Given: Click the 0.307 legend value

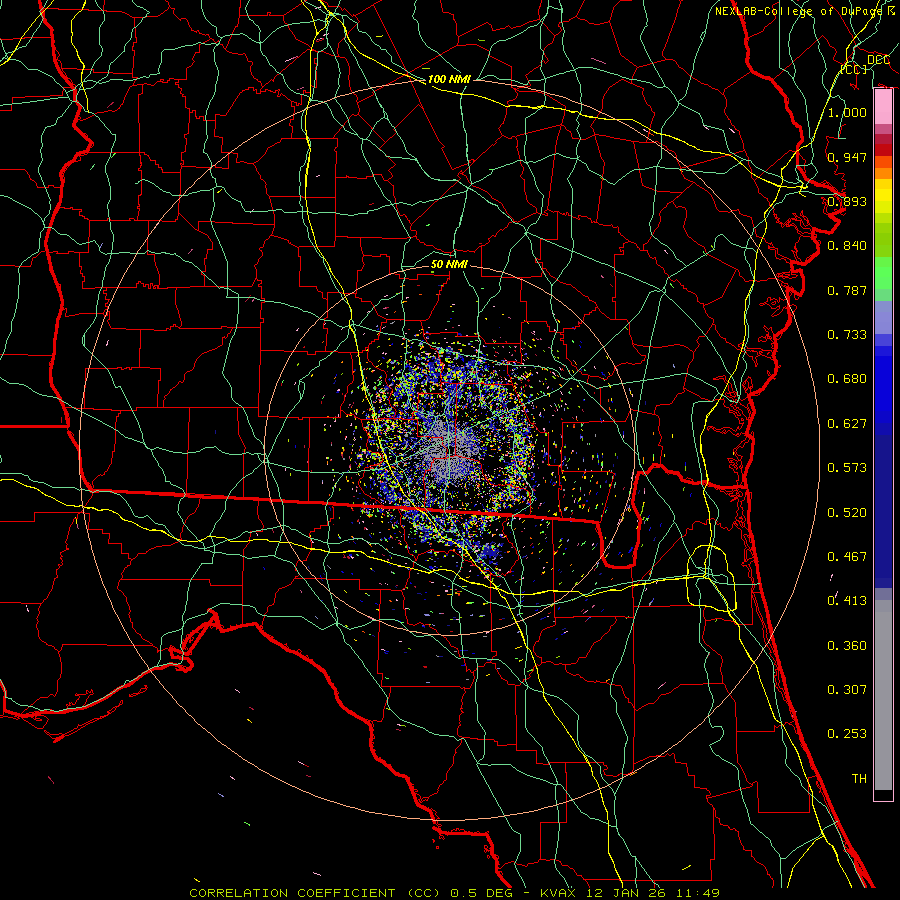Looking at the screenshot, I should [847, 690].
